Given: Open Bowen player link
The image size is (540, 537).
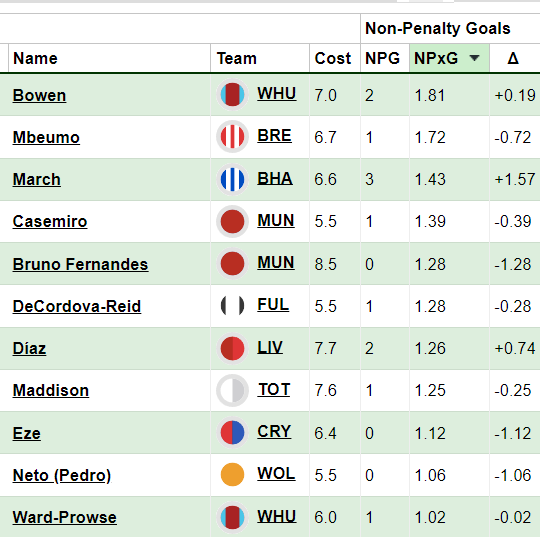Looking at the screenshot, I should [x=39, y=95].
